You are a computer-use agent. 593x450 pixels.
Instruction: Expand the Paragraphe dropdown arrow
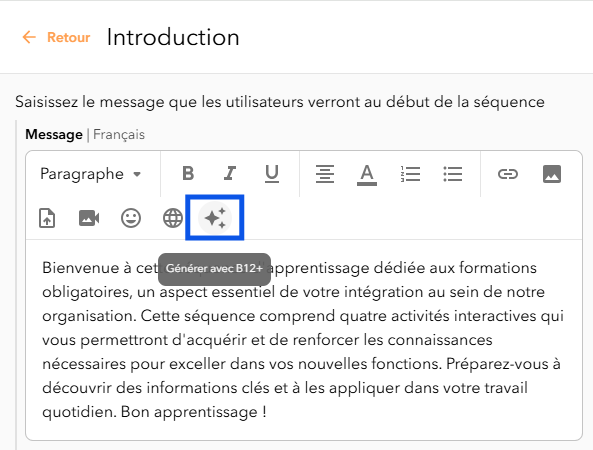click(x=137, y=174)
